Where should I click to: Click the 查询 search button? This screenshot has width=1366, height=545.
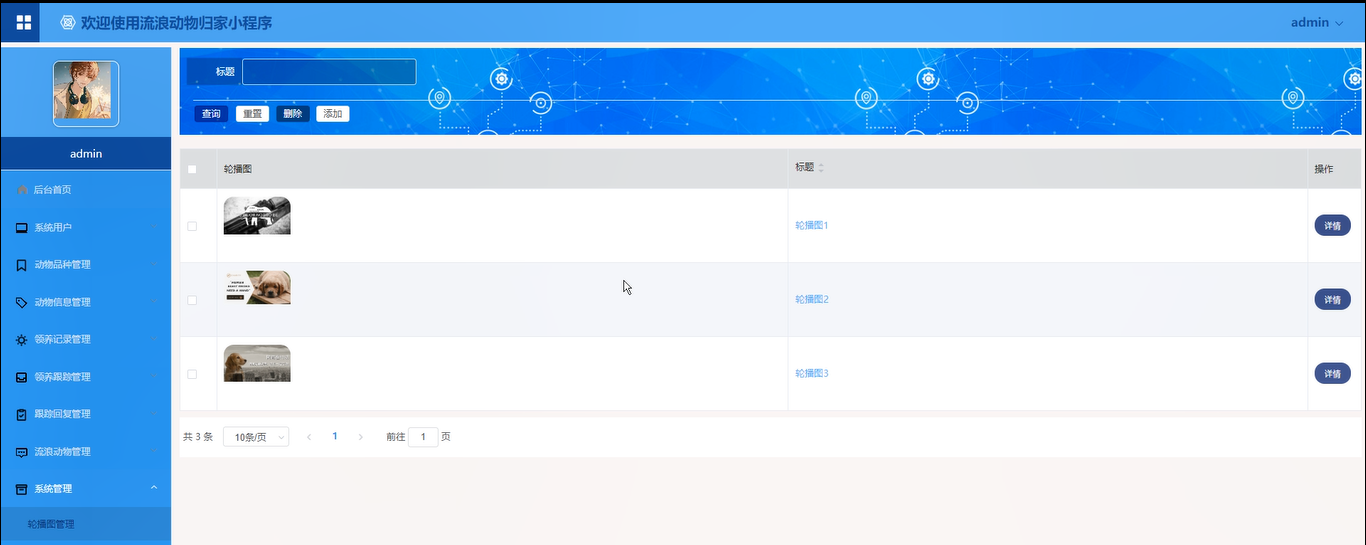[x=211, y=114]
